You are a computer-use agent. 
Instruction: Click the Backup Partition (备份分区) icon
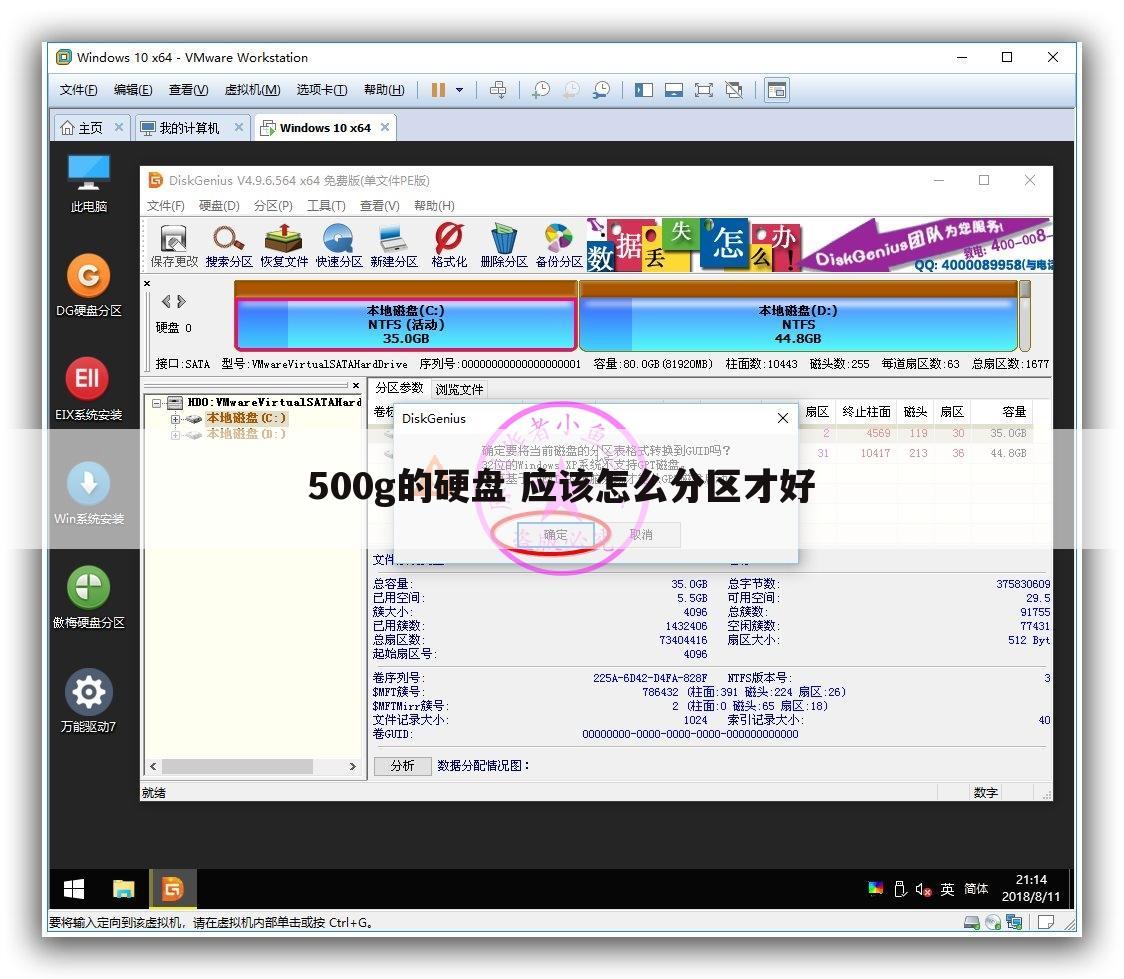(558, 247)
